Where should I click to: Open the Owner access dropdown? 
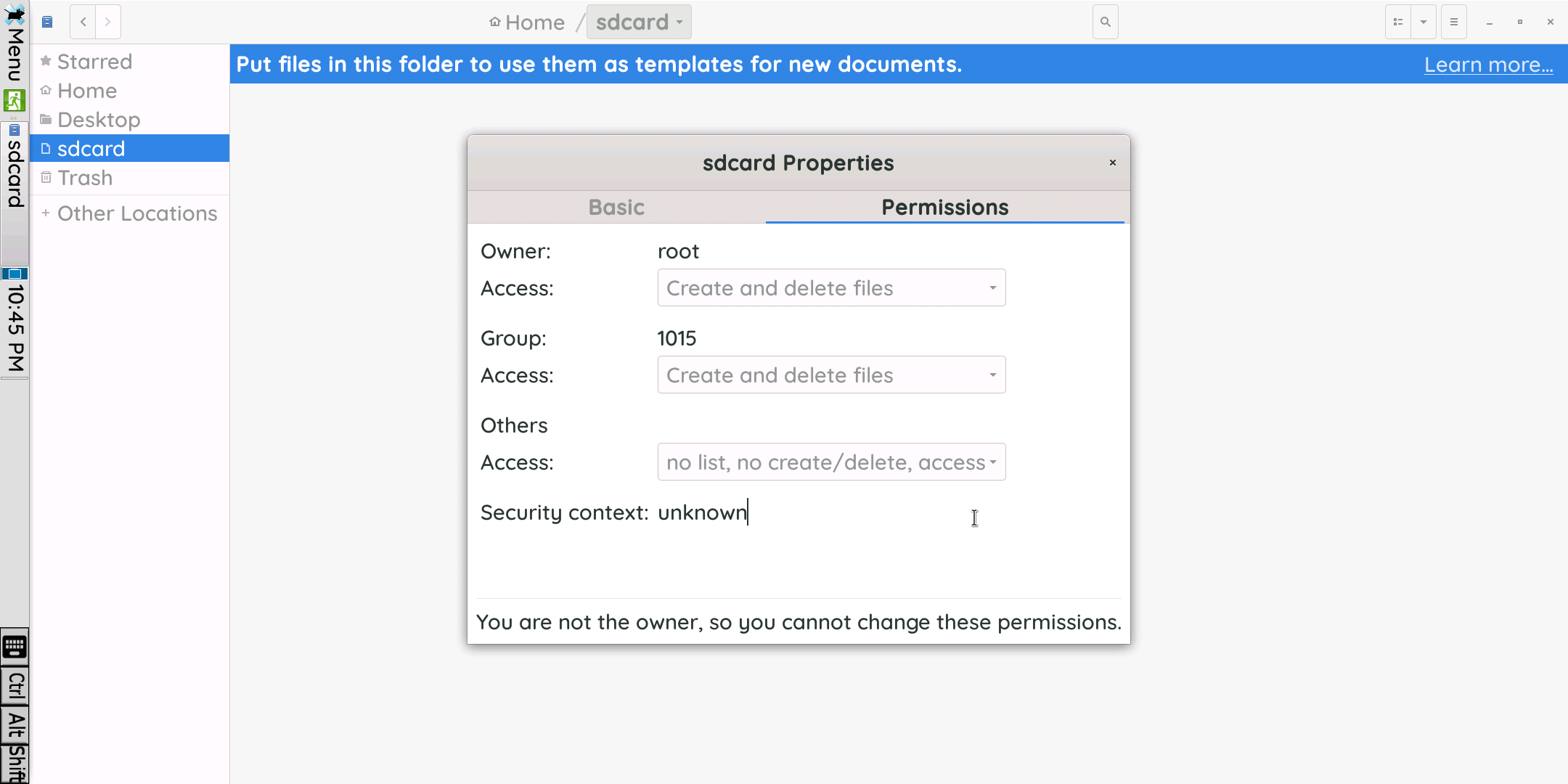click(831, 288)
